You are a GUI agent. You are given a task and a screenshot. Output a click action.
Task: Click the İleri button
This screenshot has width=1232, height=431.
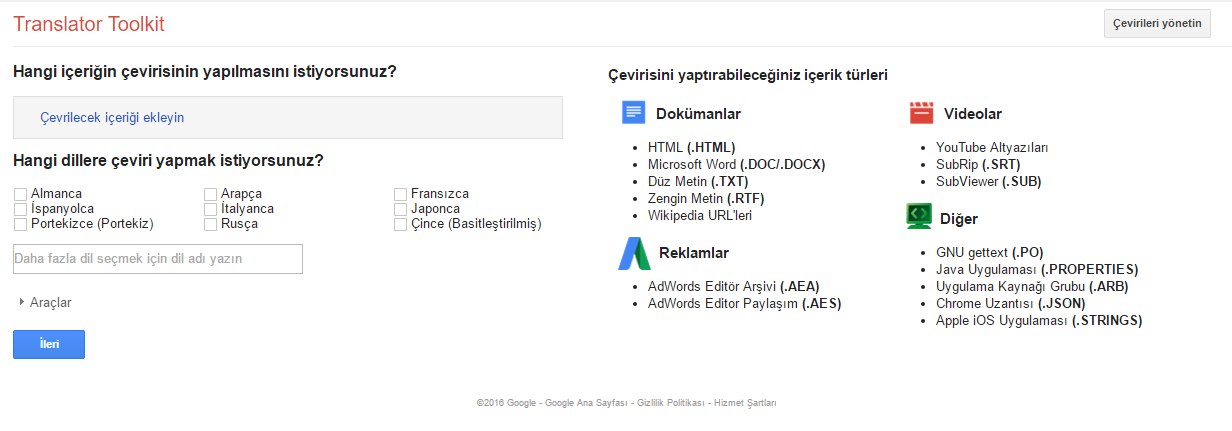point(49,344)
